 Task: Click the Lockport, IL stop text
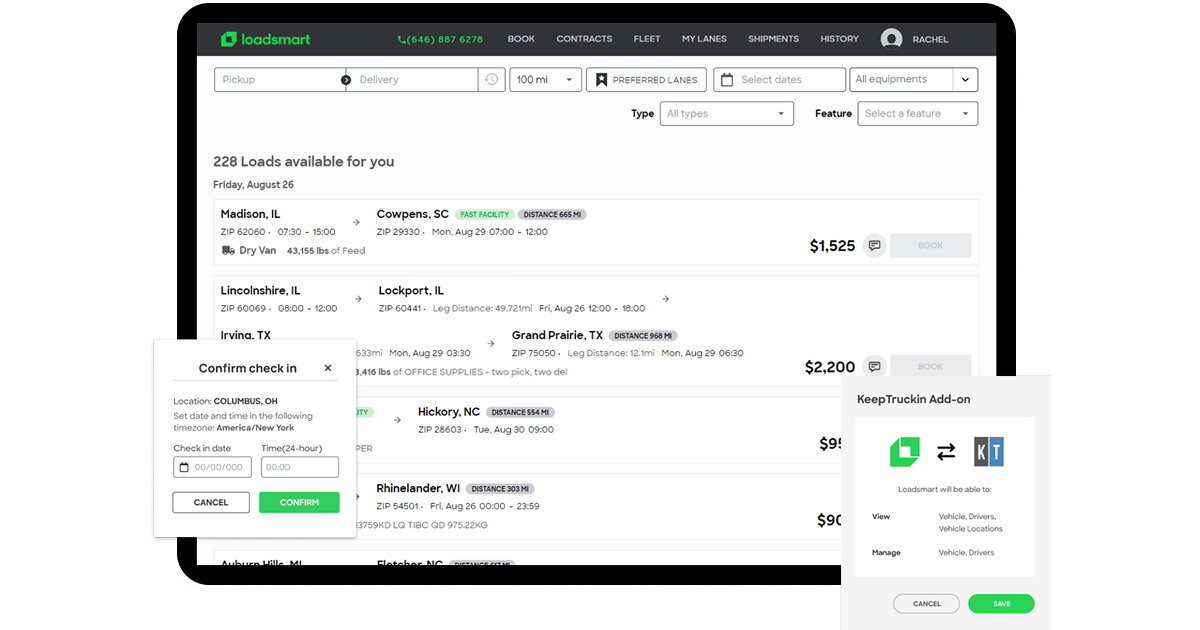coord(411,291)
